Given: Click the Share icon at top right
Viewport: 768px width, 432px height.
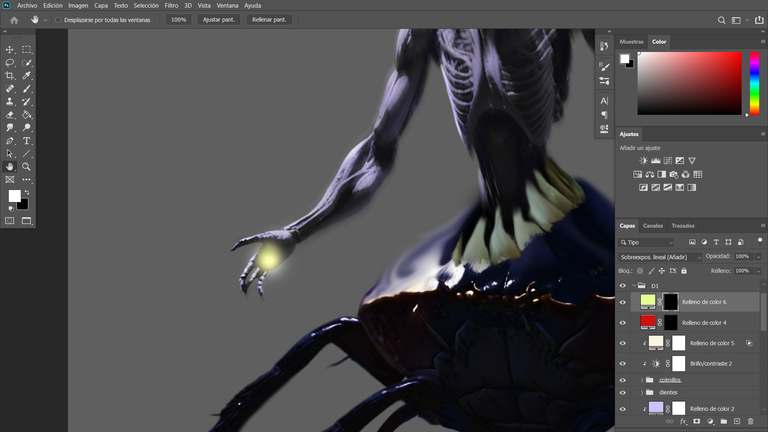Looking at the screenshot, I should [759, 20].
